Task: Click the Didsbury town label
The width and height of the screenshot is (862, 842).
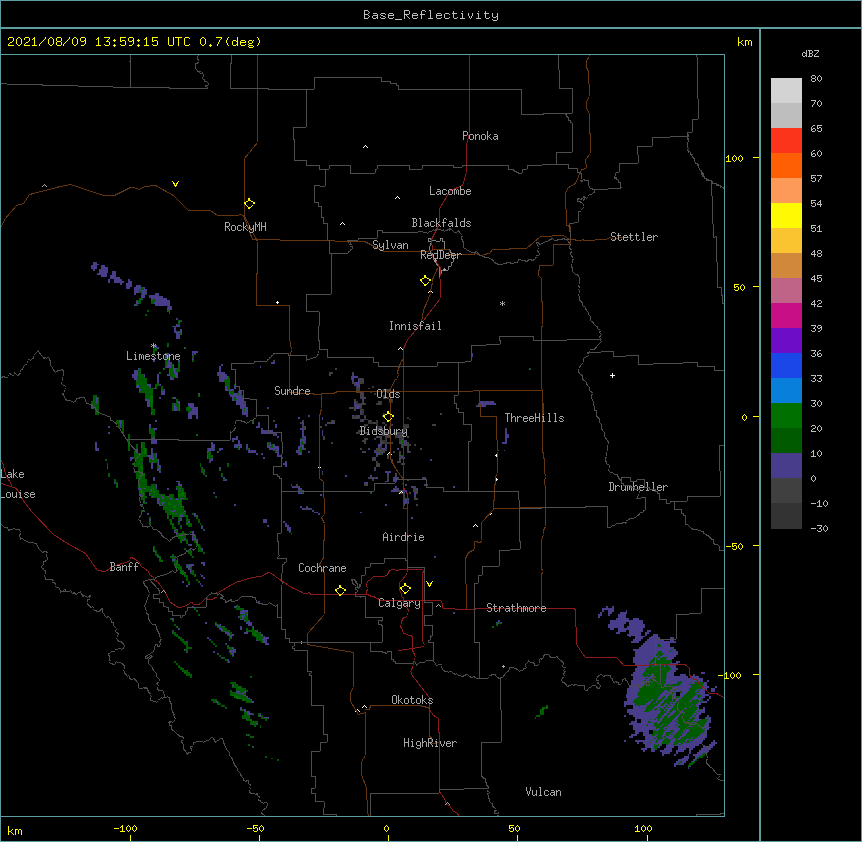Action: click(x=384, y=431)
